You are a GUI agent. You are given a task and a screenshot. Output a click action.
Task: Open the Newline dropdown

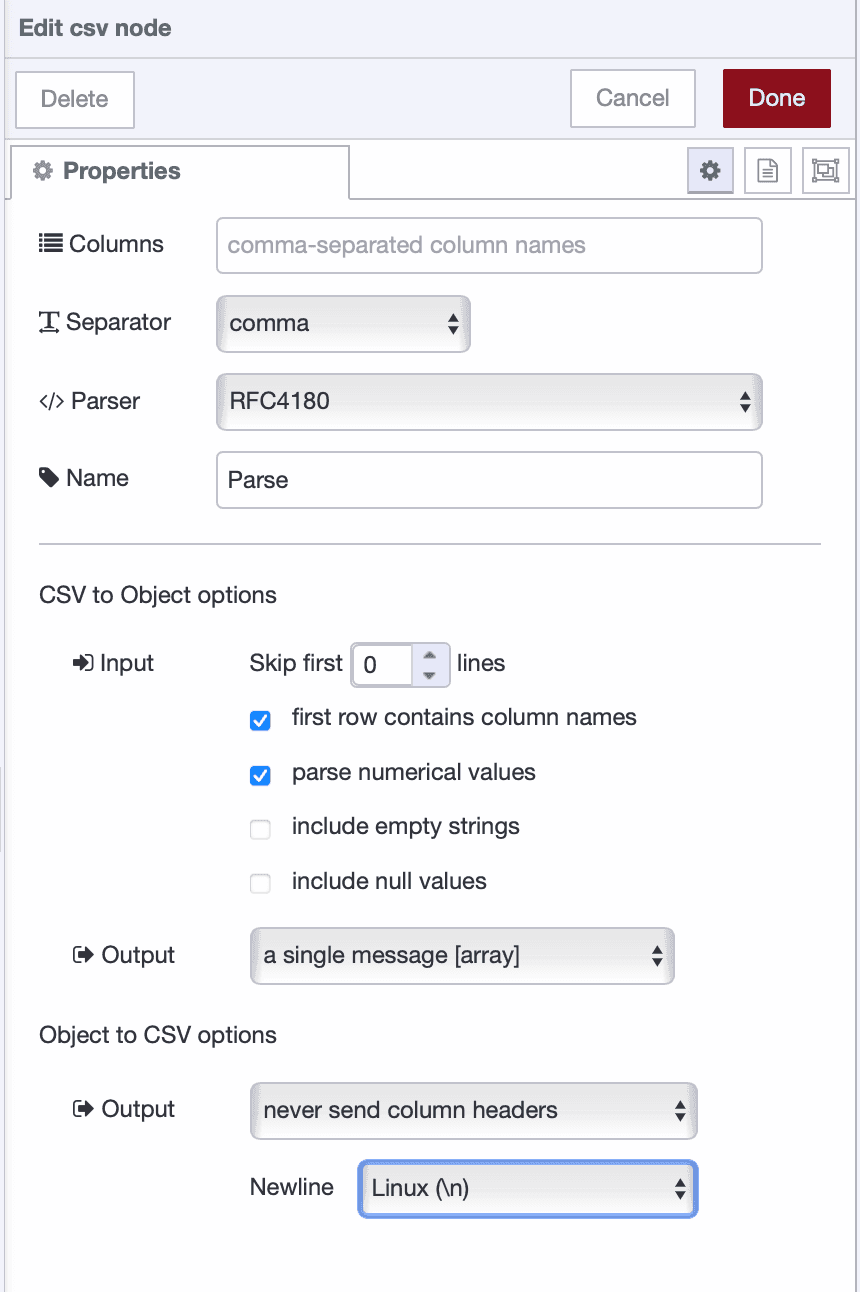[527, 1189]
